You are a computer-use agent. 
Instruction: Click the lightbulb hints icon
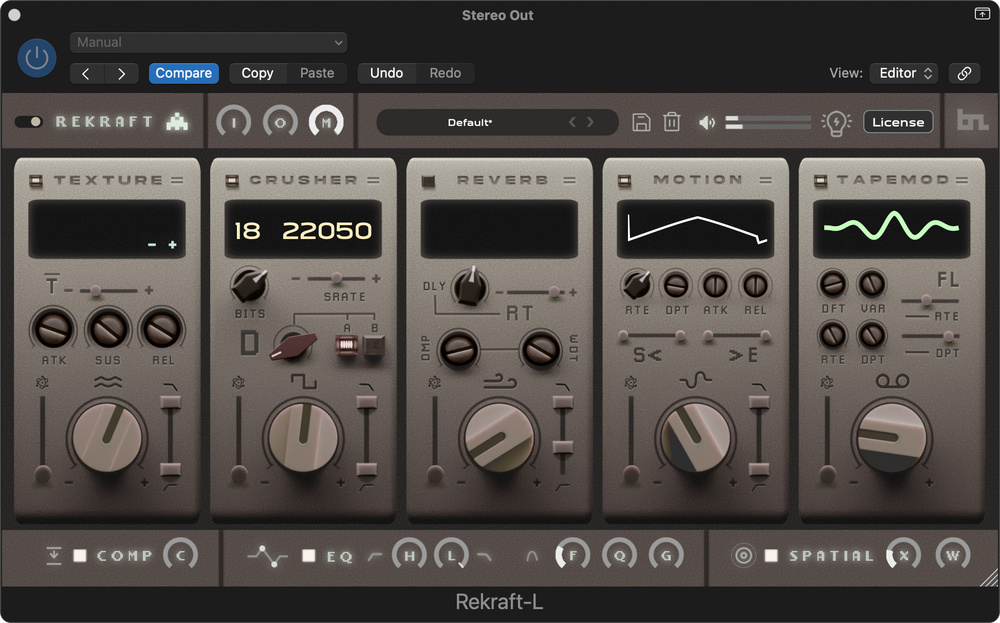point(836,122)
